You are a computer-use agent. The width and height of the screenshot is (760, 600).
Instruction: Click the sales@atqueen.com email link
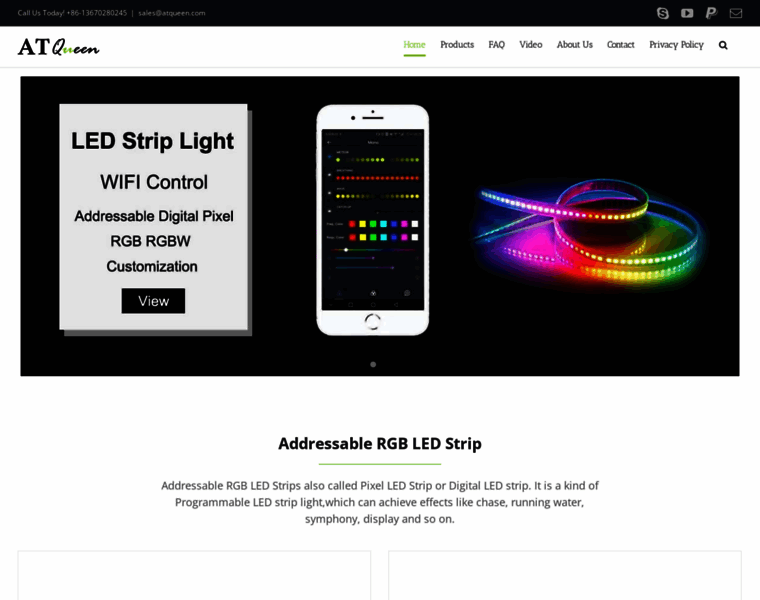172,13
